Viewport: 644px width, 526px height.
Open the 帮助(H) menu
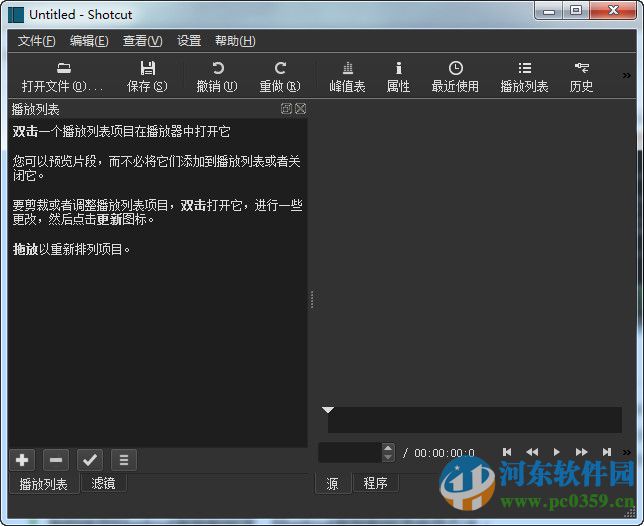coord(235,41)
